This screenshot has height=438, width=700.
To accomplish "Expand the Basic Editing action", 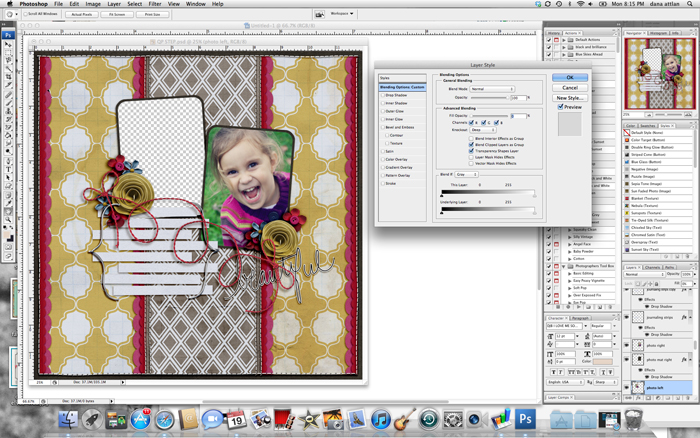I will 570,273.
